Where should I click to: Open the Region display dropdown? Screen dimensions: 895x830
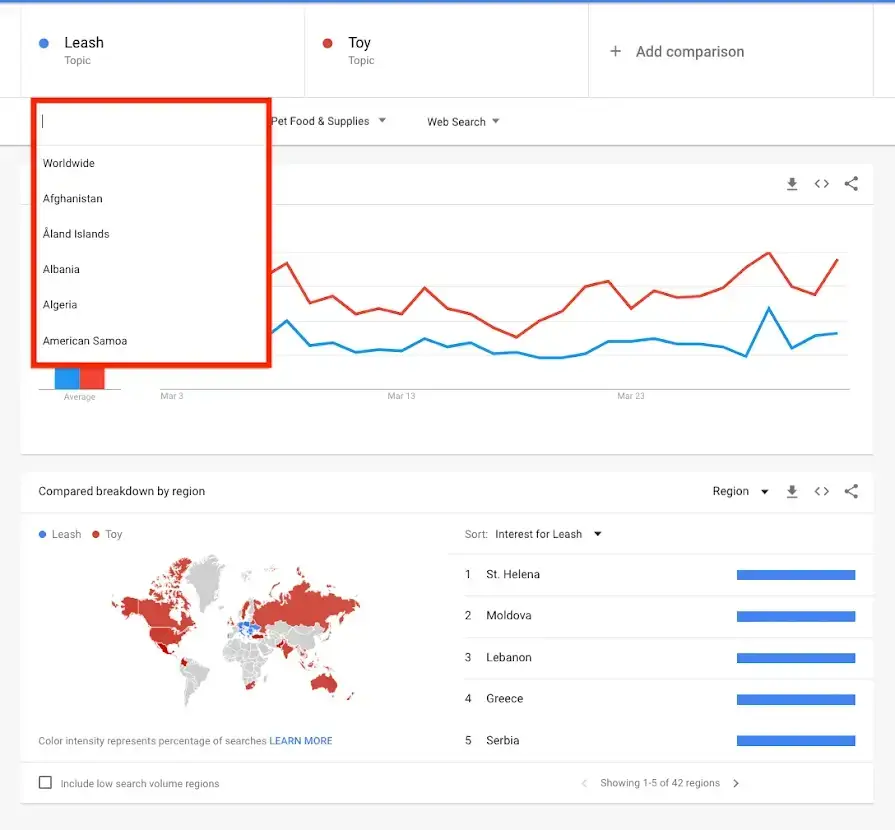tap(740, 491)
